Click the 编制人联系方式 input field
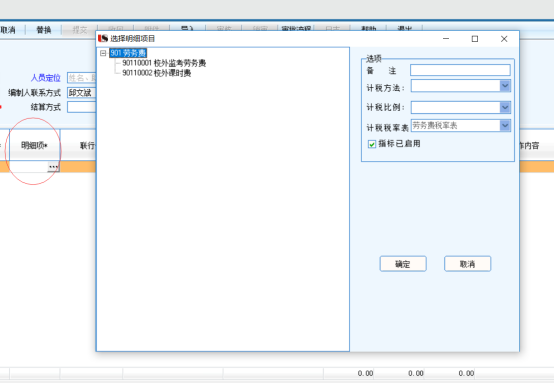 82,93
